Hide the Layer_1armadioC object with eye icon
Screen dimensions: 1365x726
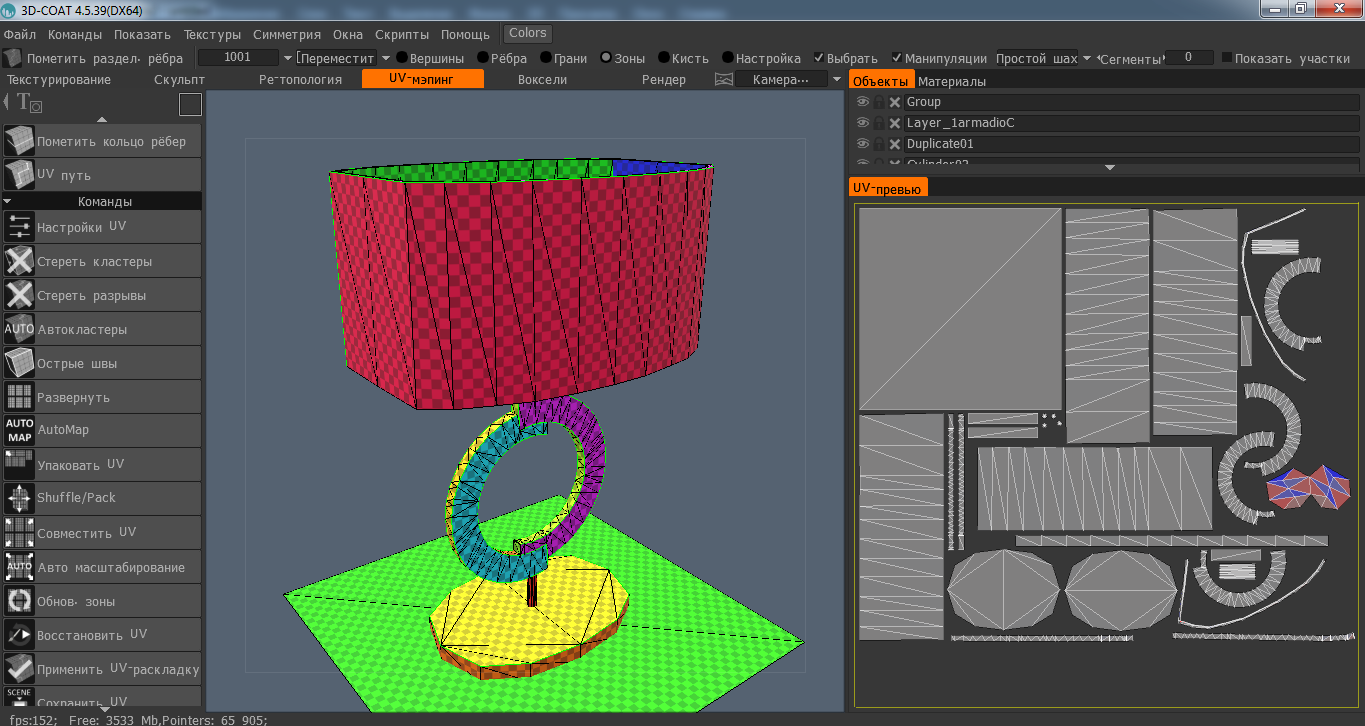863,123
